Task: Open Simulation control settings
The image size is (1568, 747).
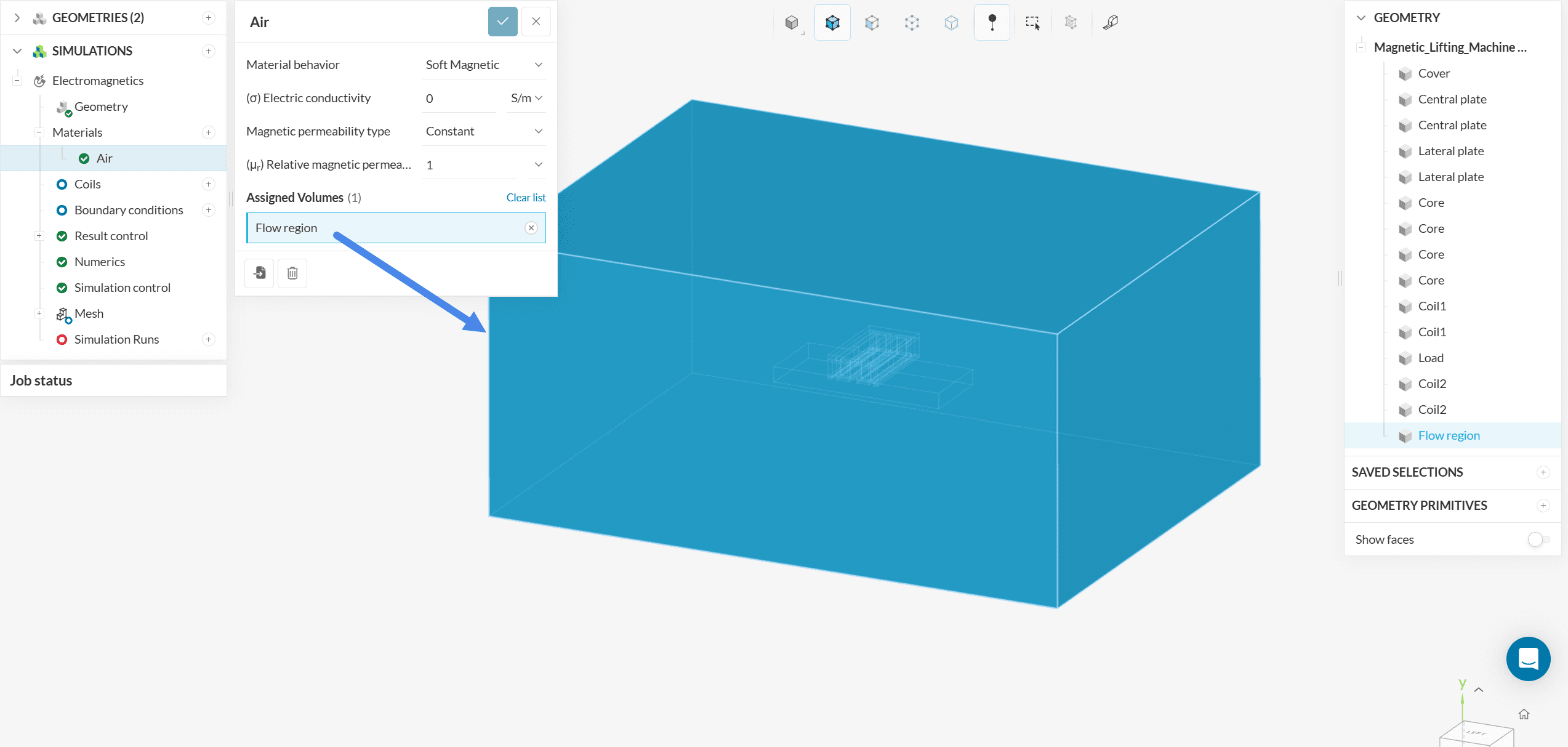Action: 122,288
